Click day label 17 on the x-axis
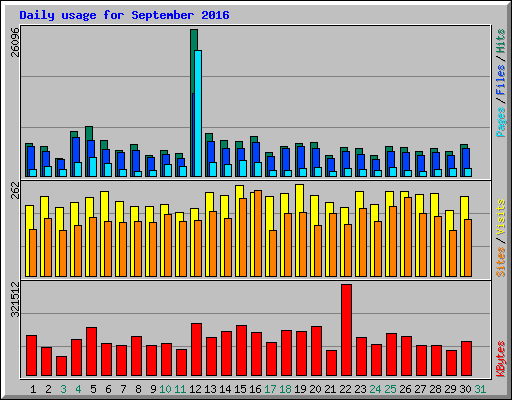This screenshot has height=400, width=512. 270,389
